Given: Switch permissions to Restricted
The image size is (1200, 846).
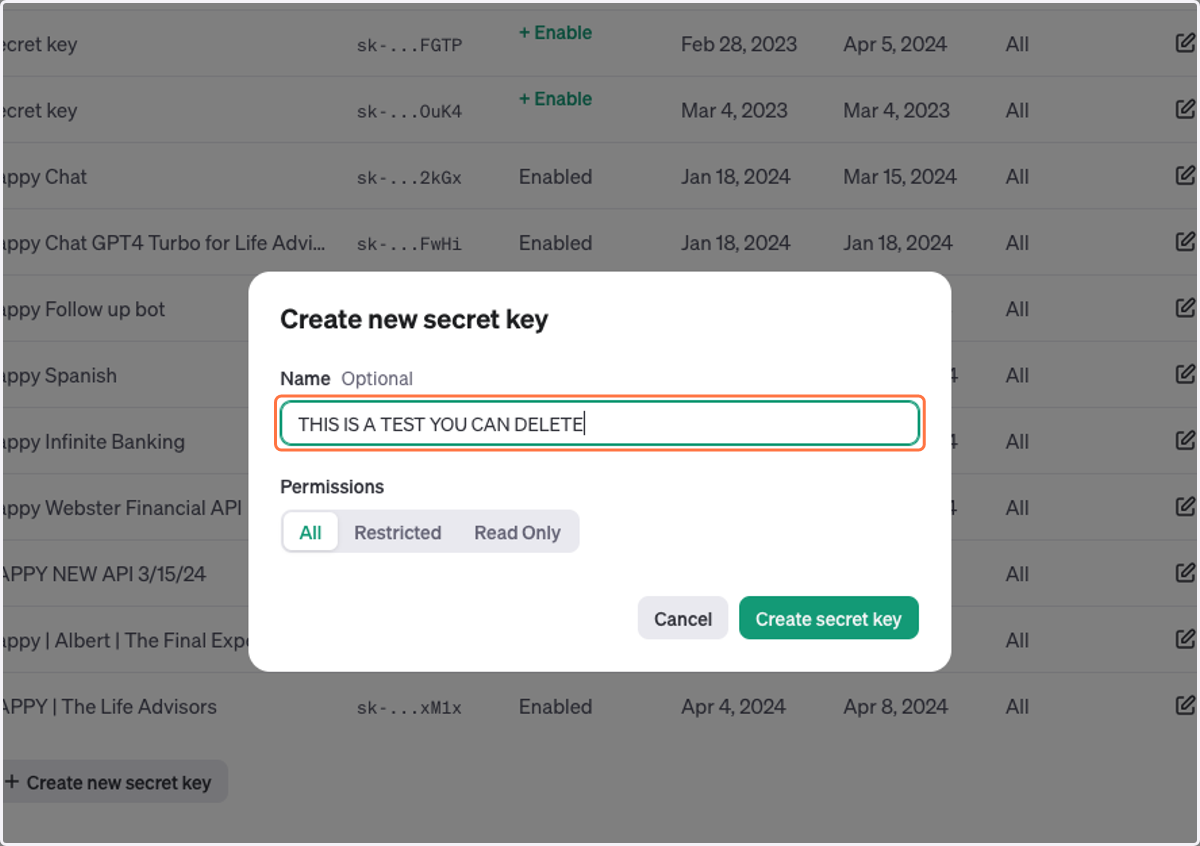Looking at the screenshot, I should 397,532.
